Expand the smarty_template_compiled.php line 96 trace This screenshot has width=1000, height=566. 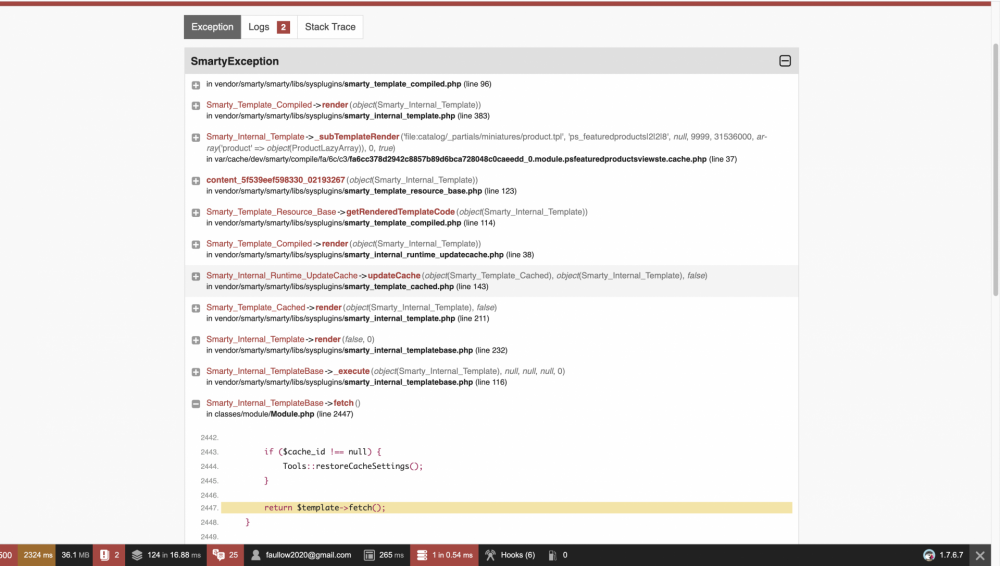click(x=196, y=85)
